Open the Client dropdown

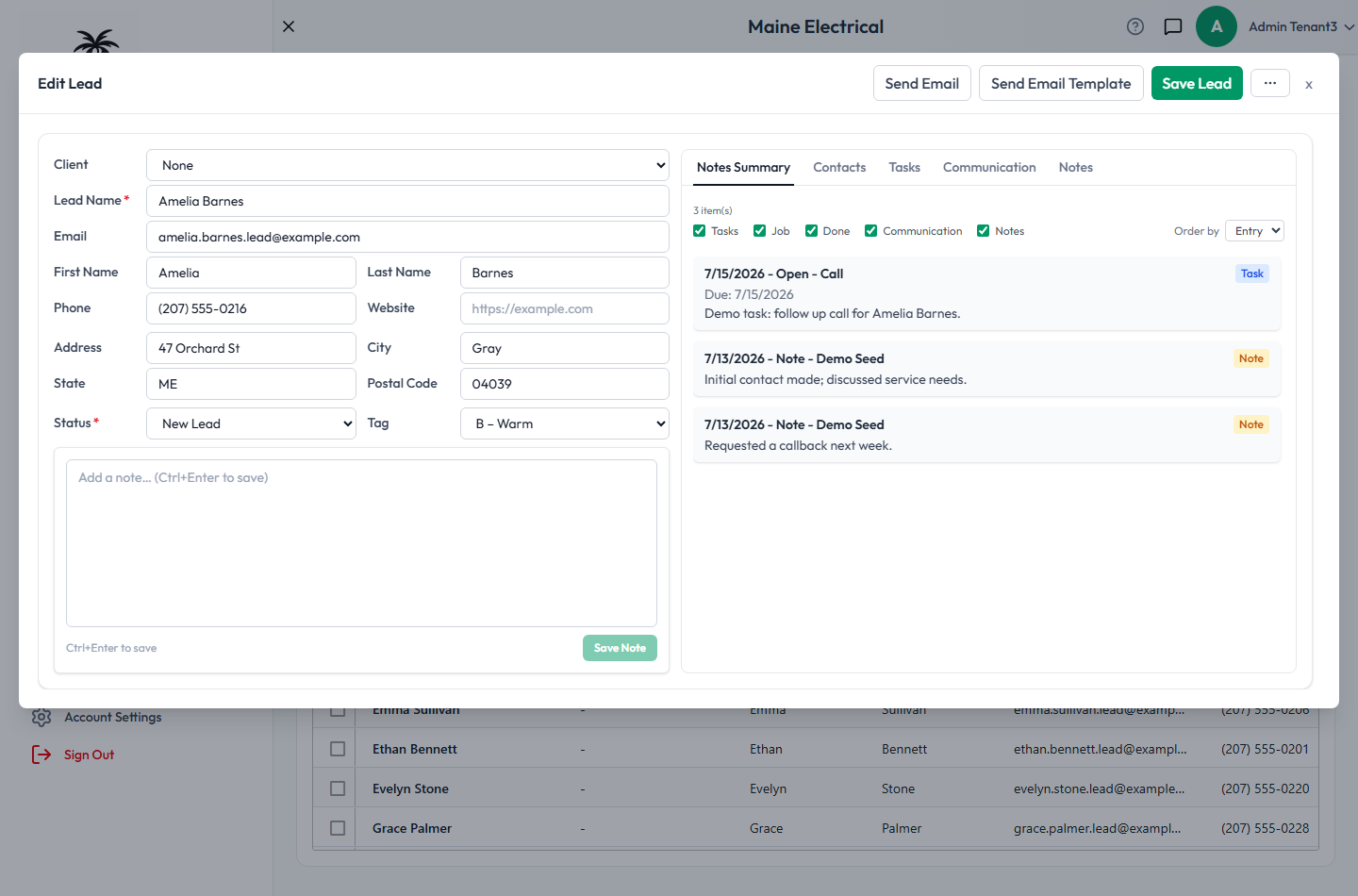pos(407,165)
